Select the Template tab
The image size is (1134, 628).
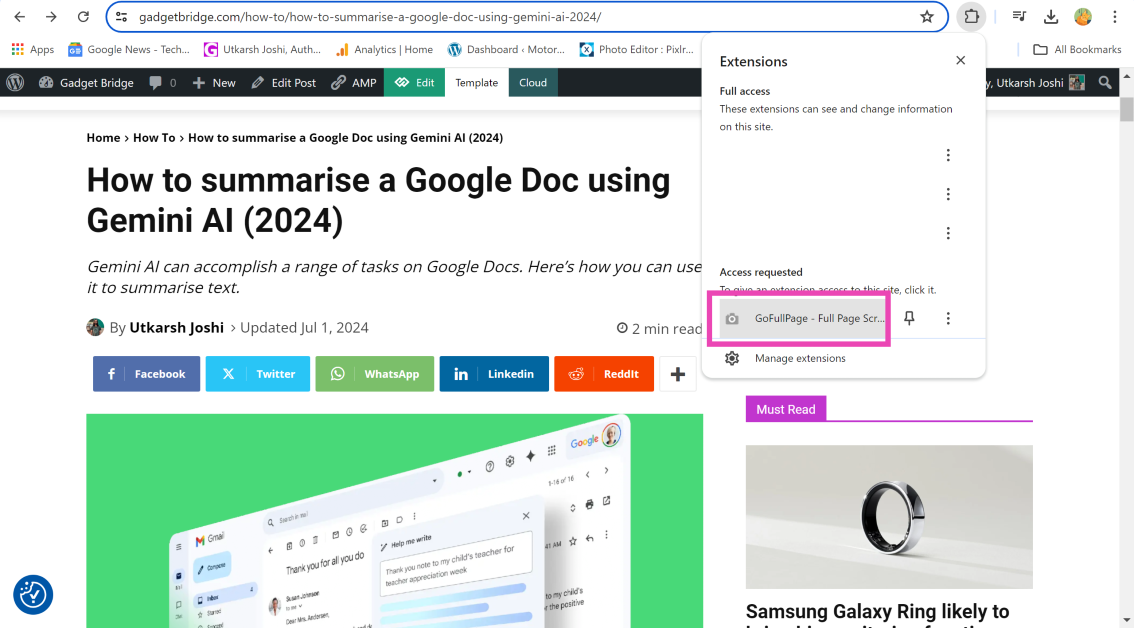click(477, 82)
